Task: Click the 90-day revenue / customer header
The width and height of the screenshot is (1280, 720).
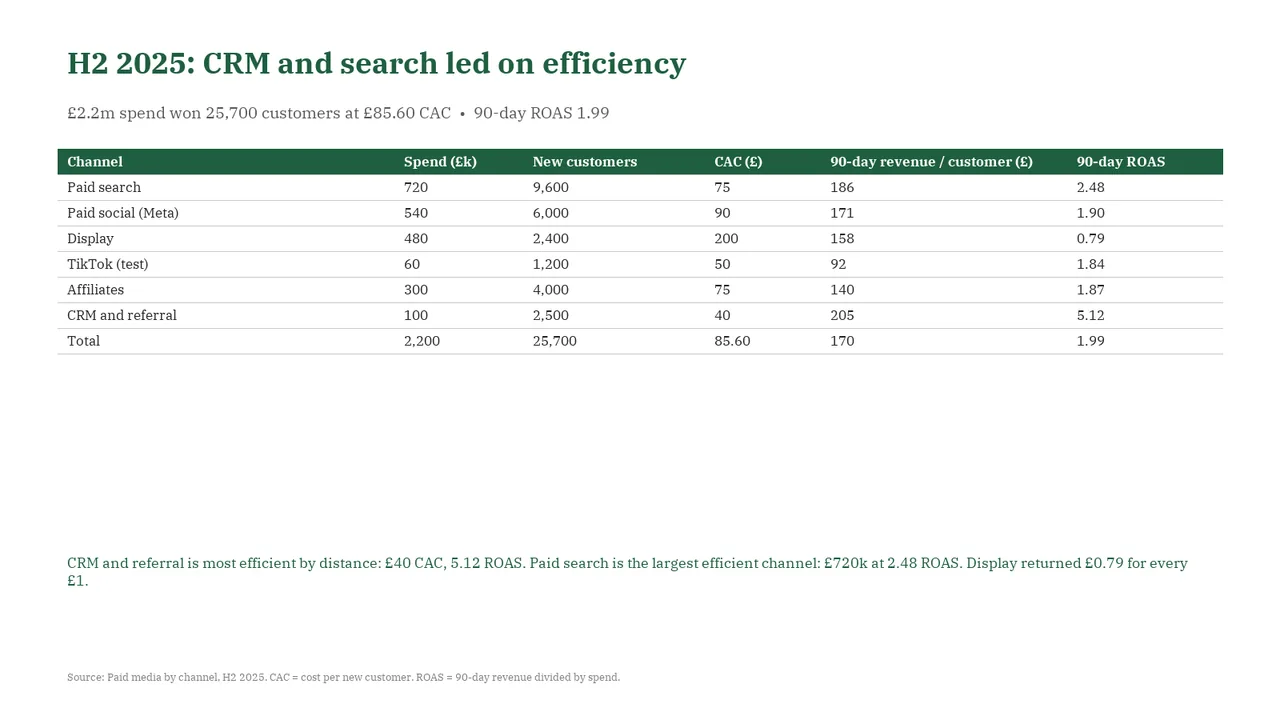Action: pos(931,161)
